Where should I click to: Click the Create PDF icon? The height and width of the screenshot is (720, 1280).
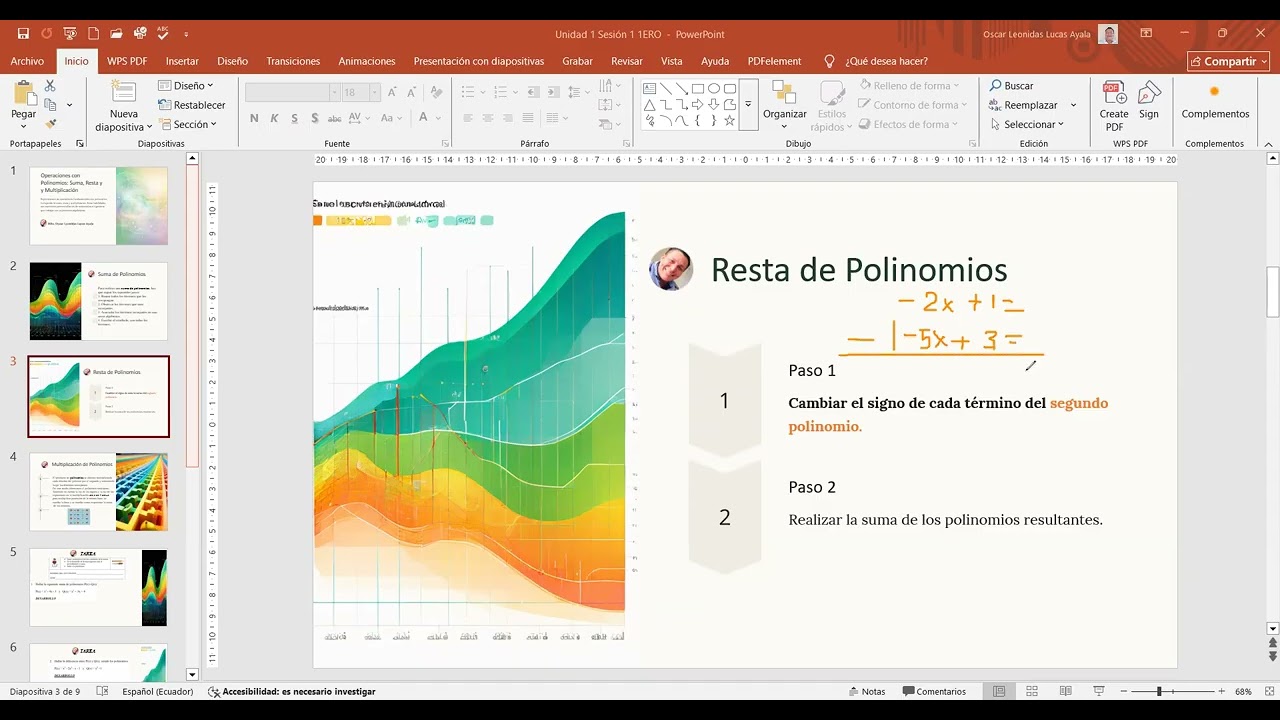1114,94
